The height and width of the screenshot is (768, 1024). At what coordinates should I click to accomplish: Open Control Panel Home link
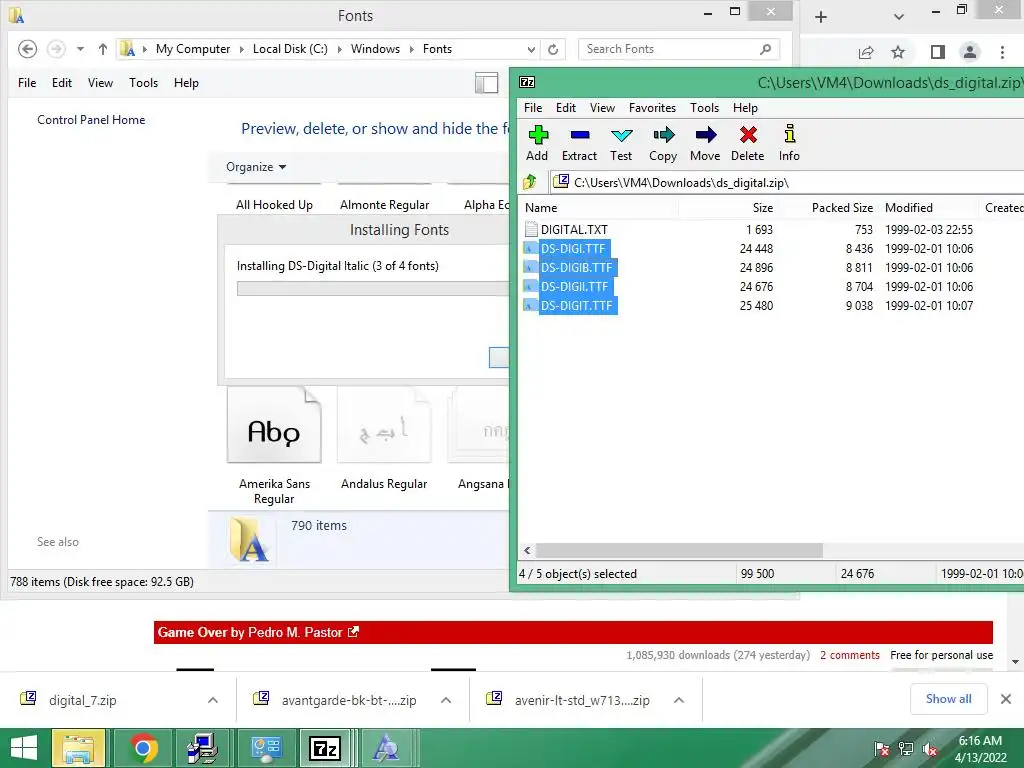pos(91,120)
